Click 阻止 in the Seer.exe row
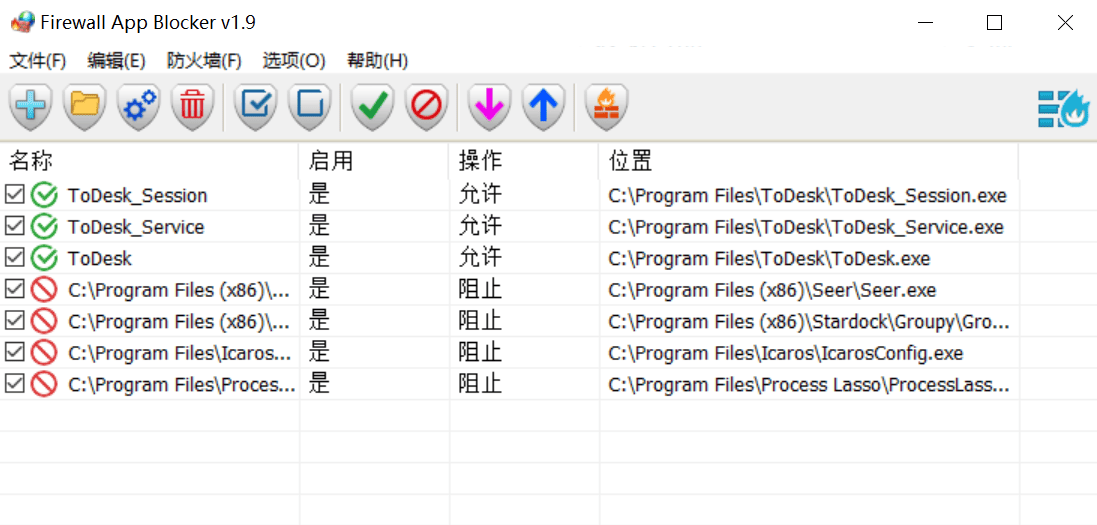Viewport: 1097px width, 525px height. (x=480, y=290)
